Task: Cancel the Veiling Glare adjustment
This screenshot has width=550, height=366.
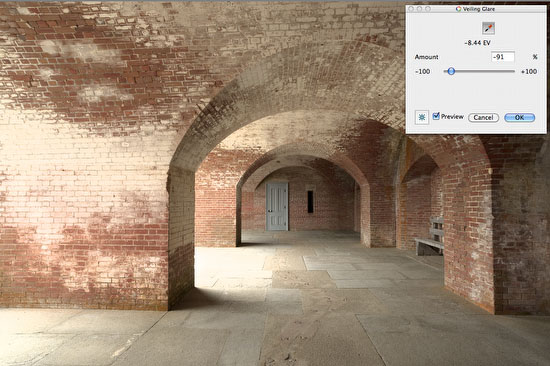Action: point(483,118)
